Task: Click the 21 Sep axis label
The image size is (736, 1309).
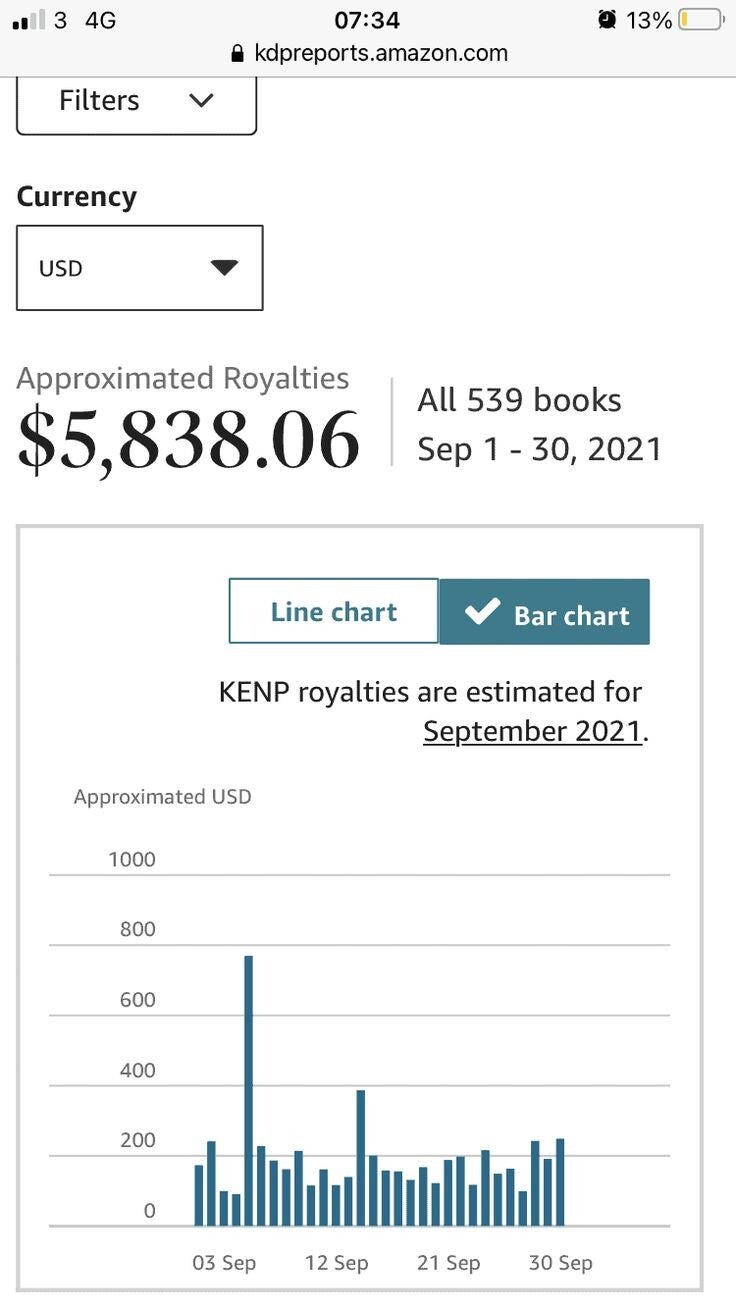Action: coord(448,1263)
